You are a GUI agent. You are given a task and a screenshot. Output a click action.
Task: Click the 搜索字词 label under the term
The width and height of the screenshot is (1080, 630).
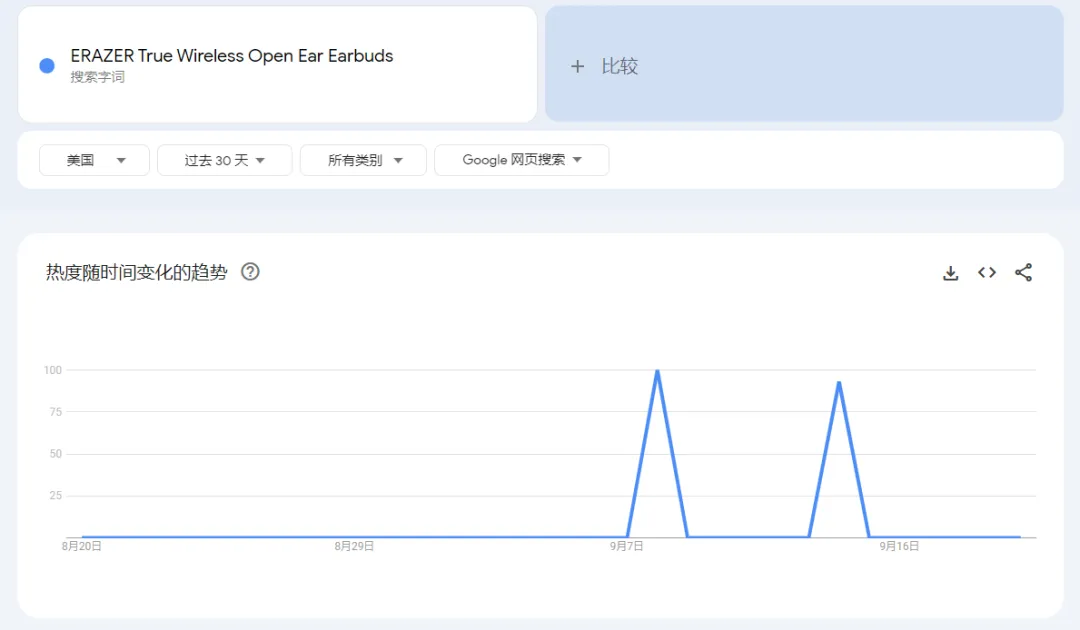97,77
